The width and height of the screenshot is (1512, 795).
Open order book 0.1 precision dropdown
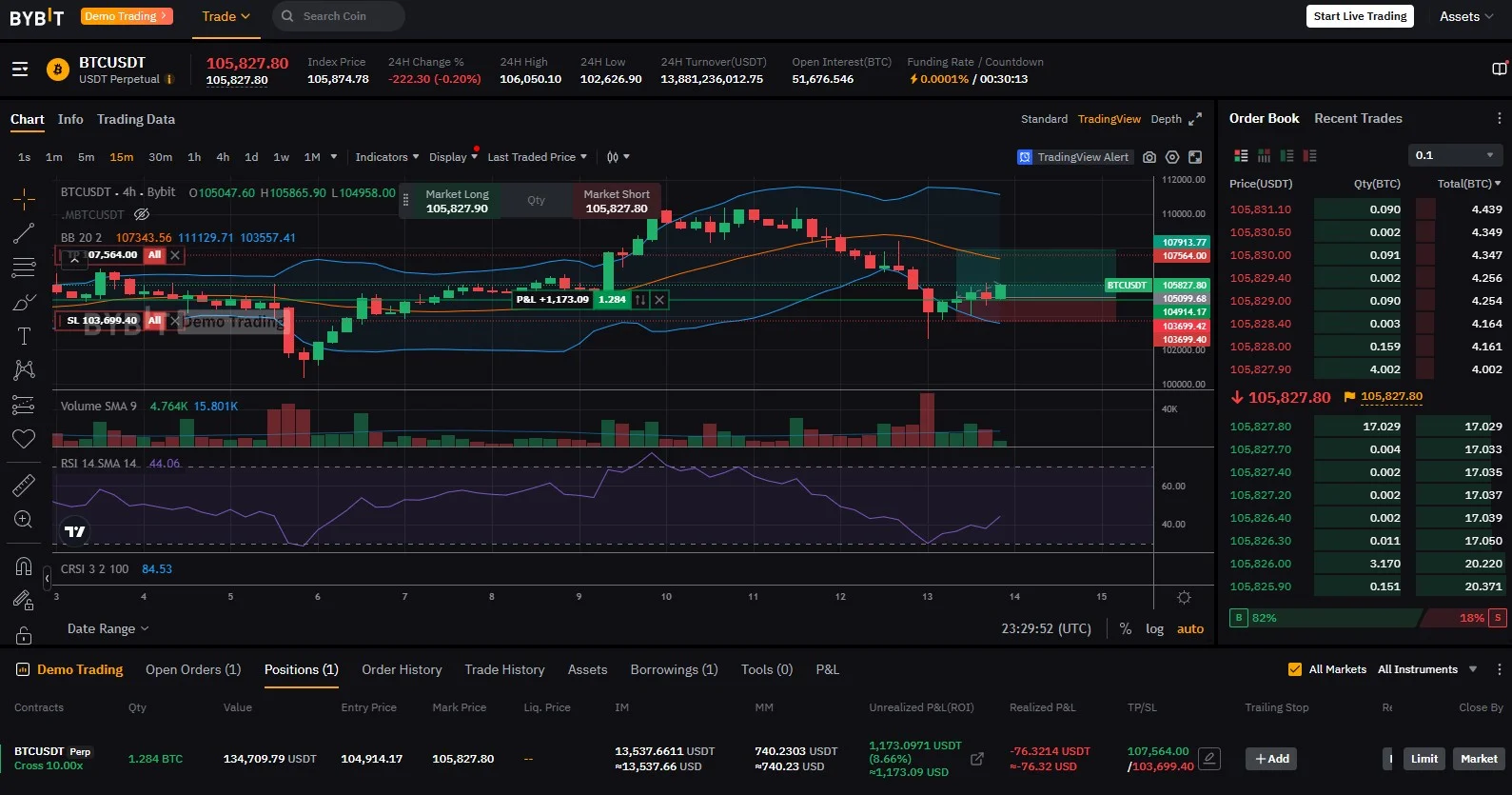pos(1455,155)
